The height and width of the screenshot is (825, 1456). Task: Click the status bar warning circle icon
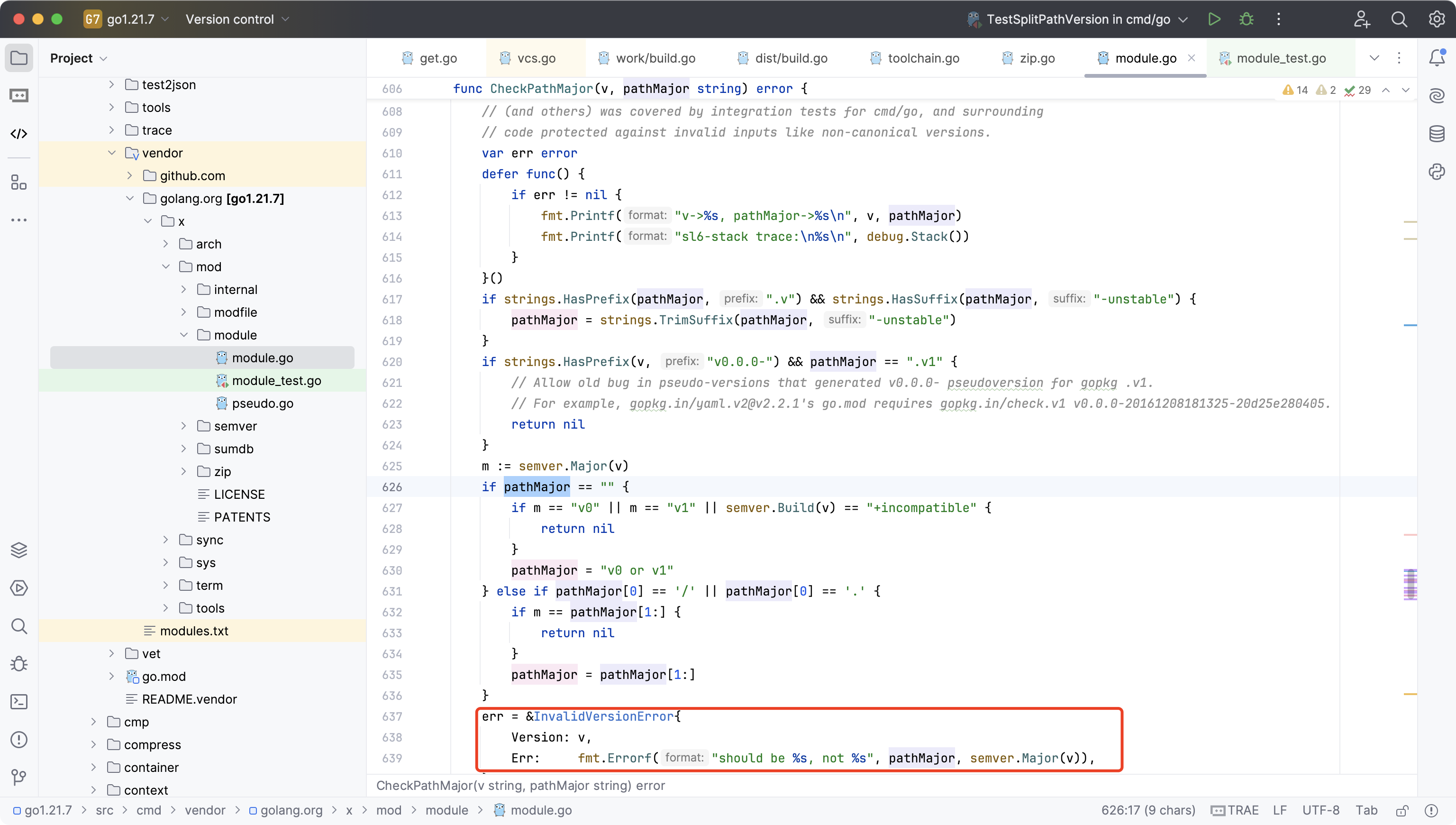(1431, 810)
